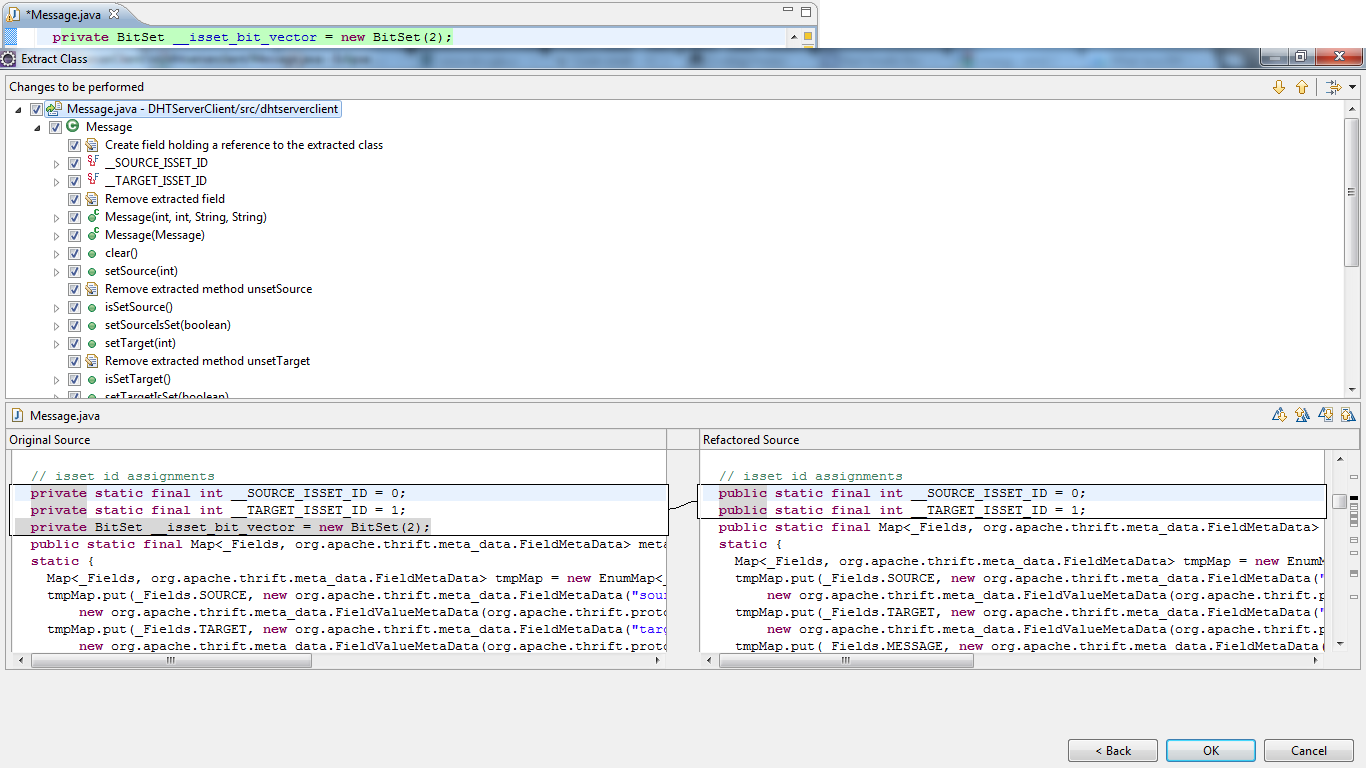
Task: Switch to the *Message.java editor tab
Action: click(x=60, y=15)
